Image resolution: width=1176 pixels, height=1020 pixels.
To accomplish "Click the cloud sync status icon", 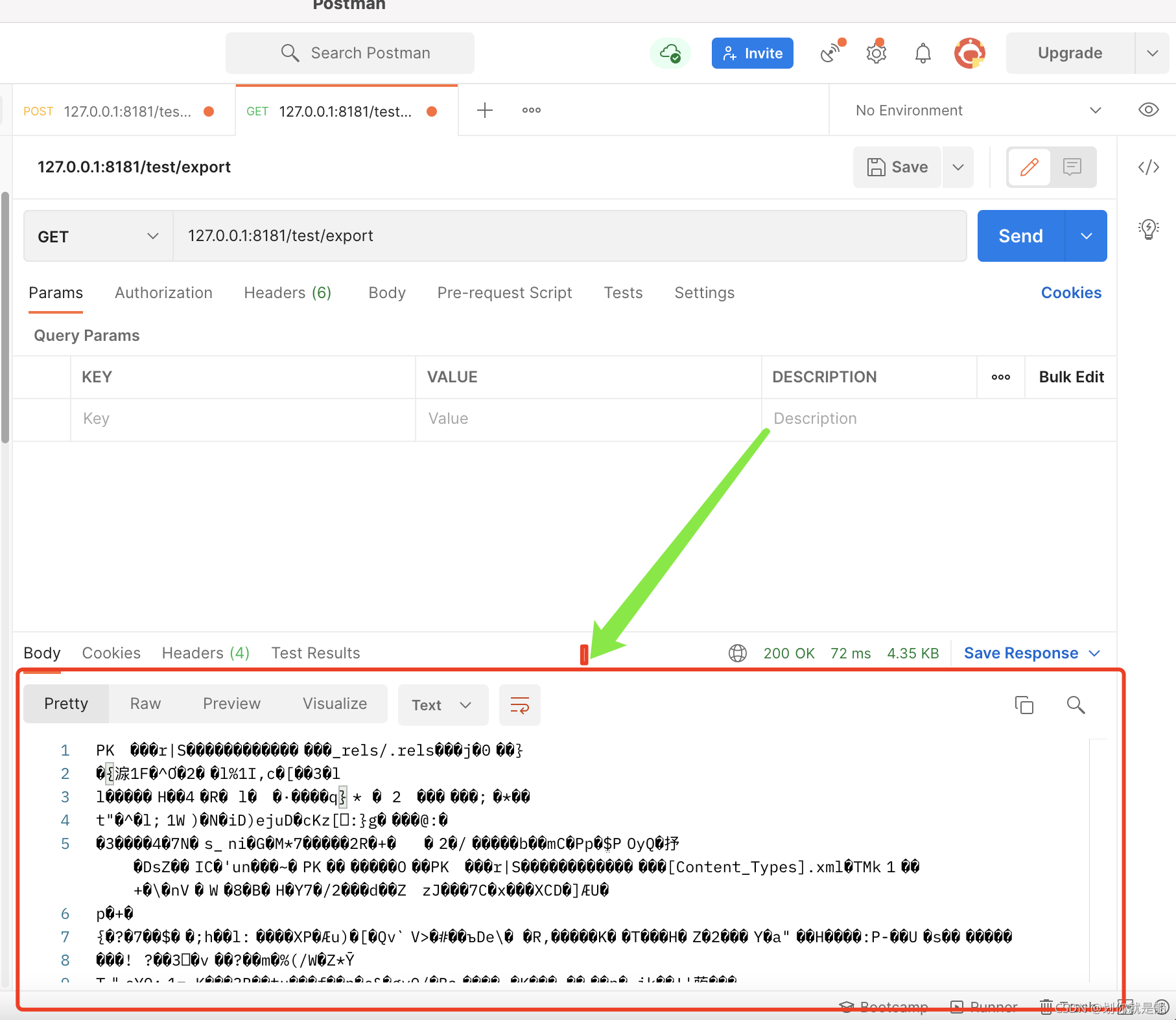I will 670,53.
